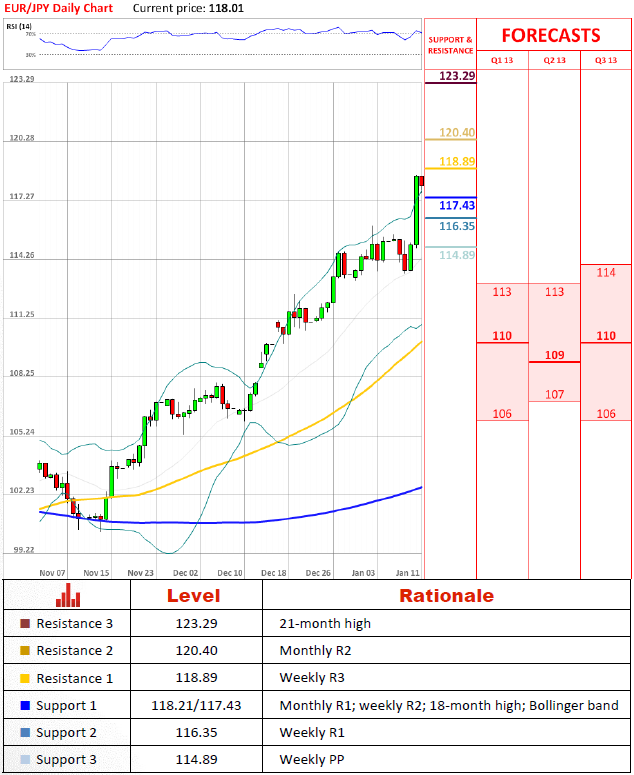
Task: Click the 118.89 resistance level marker
Action: tap(457, 161)
